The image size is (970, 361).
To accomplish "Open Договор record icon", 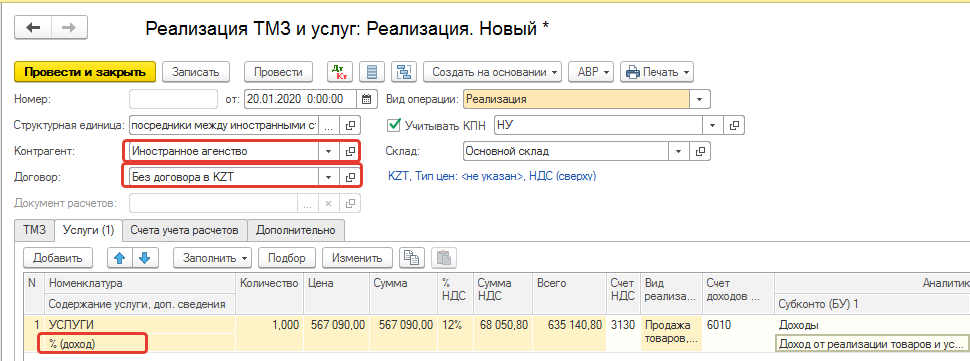I will [x=350, y=177].
